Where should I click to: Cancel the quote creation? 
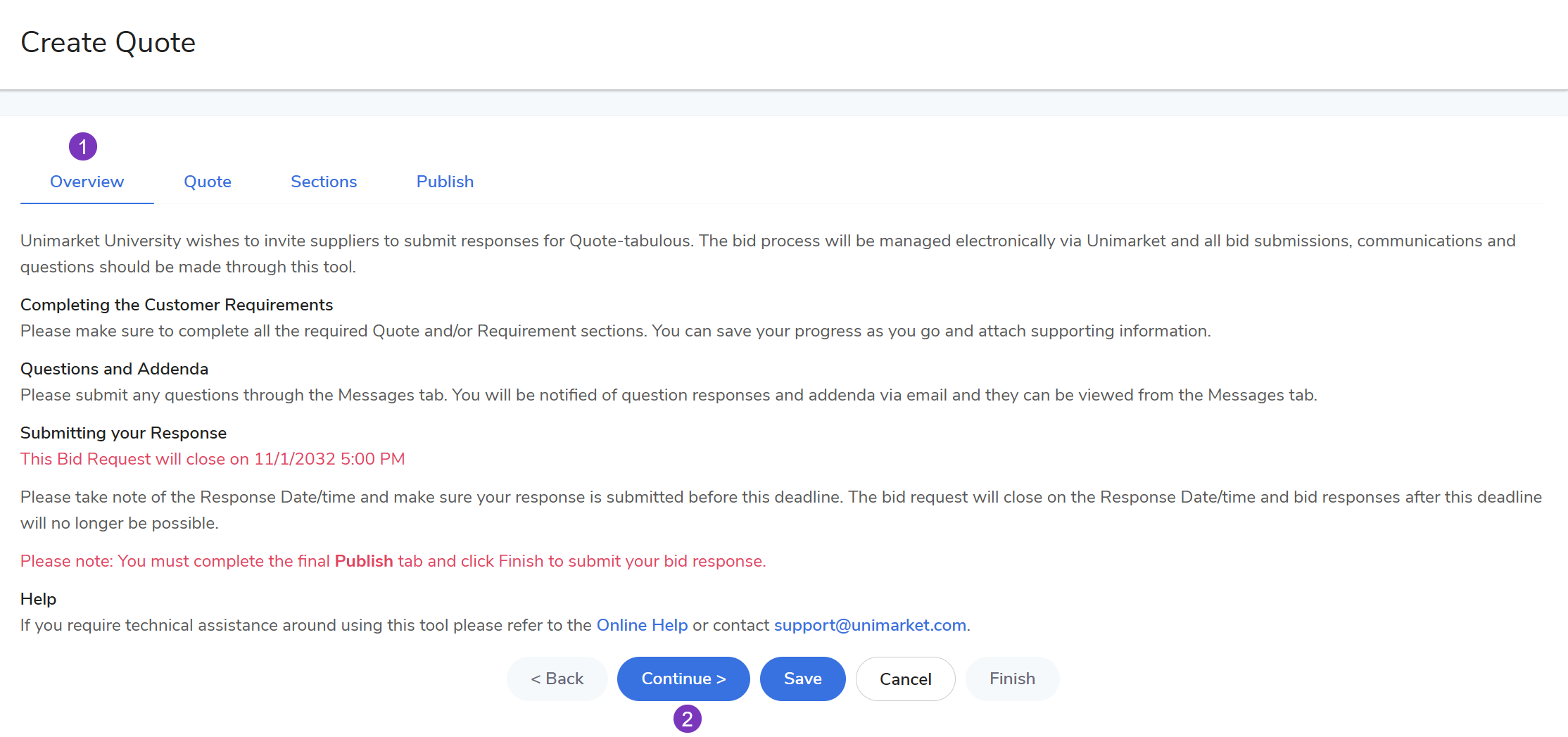click(905, 679)
